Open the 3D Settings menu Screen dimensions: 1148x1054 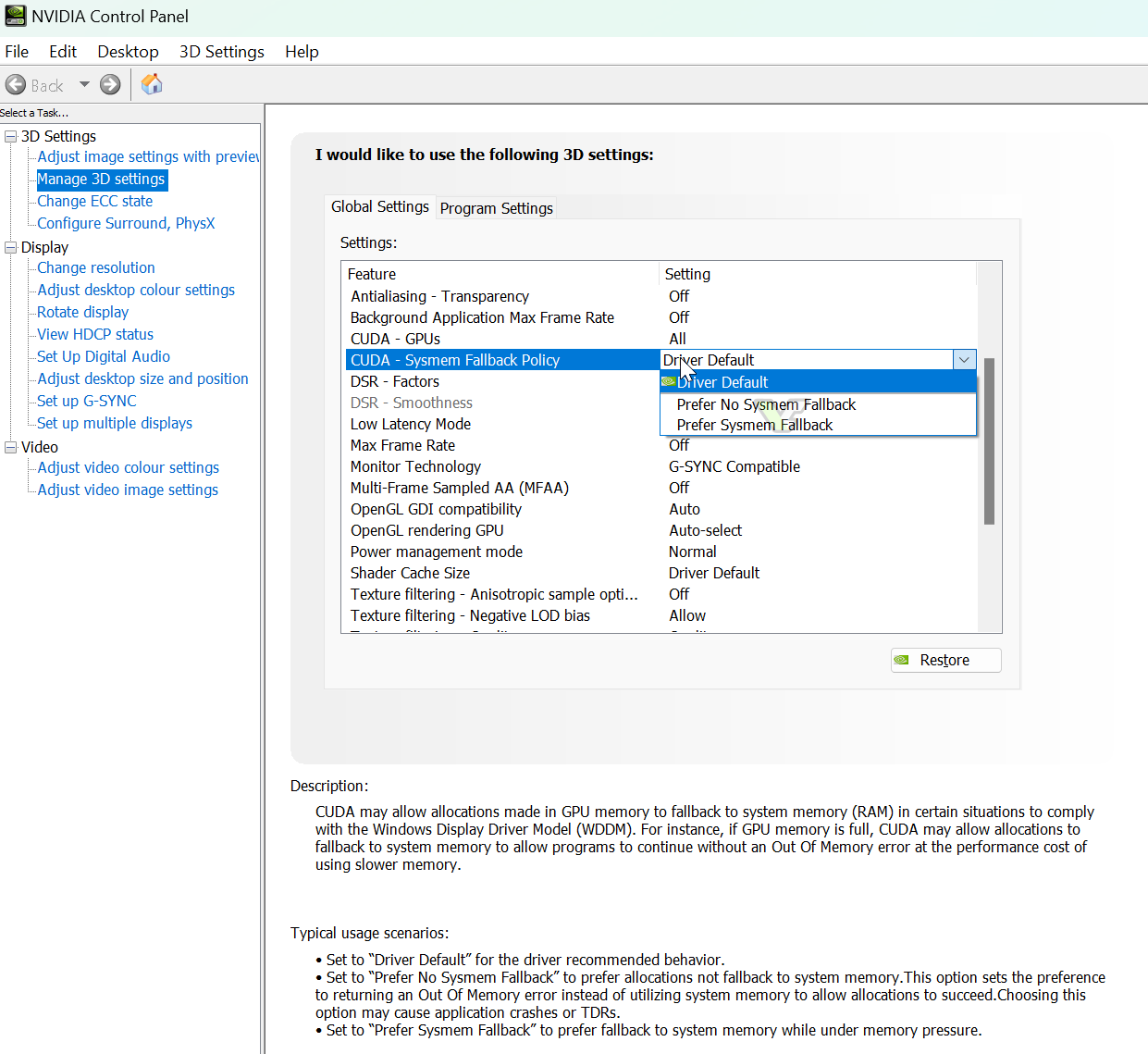click(x=221, y=52)
